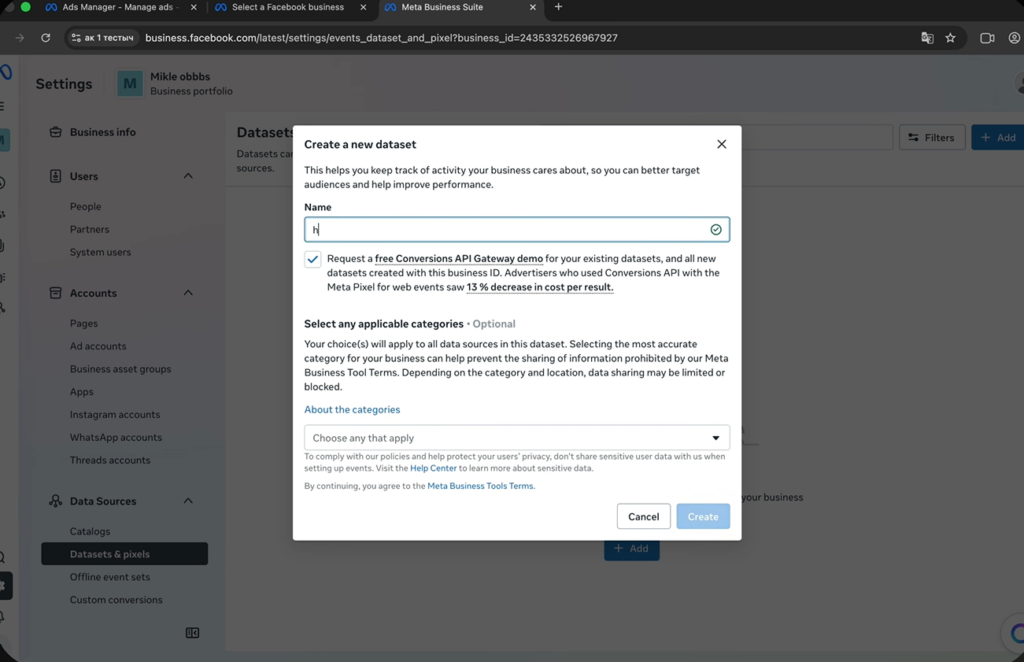Open a new browser tab
The image size is (1024, 662).
tap(558, 7)
